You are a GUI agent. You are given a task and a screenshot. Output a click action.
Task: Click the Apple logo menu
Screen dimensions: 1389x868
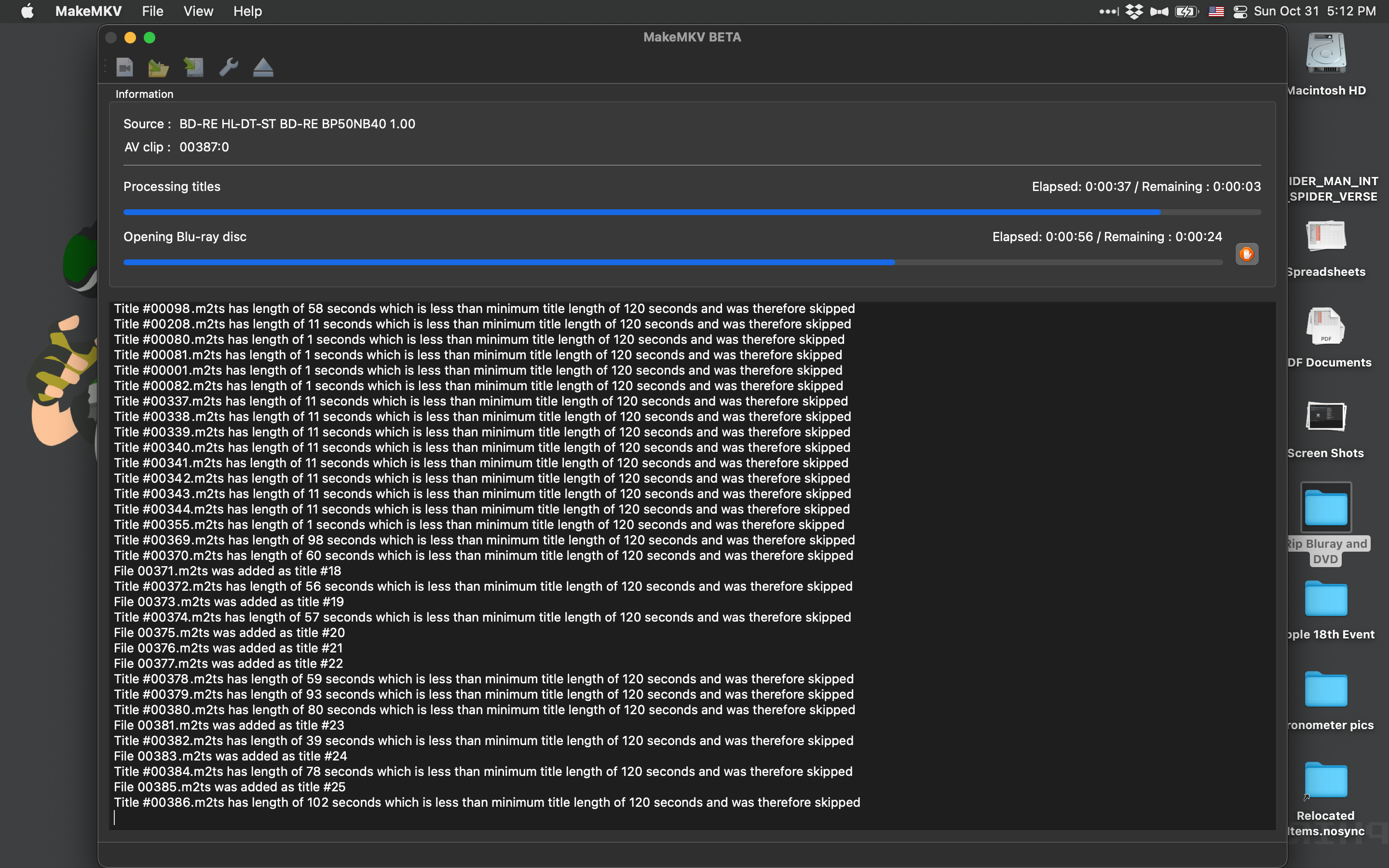(x=27, y=12)
